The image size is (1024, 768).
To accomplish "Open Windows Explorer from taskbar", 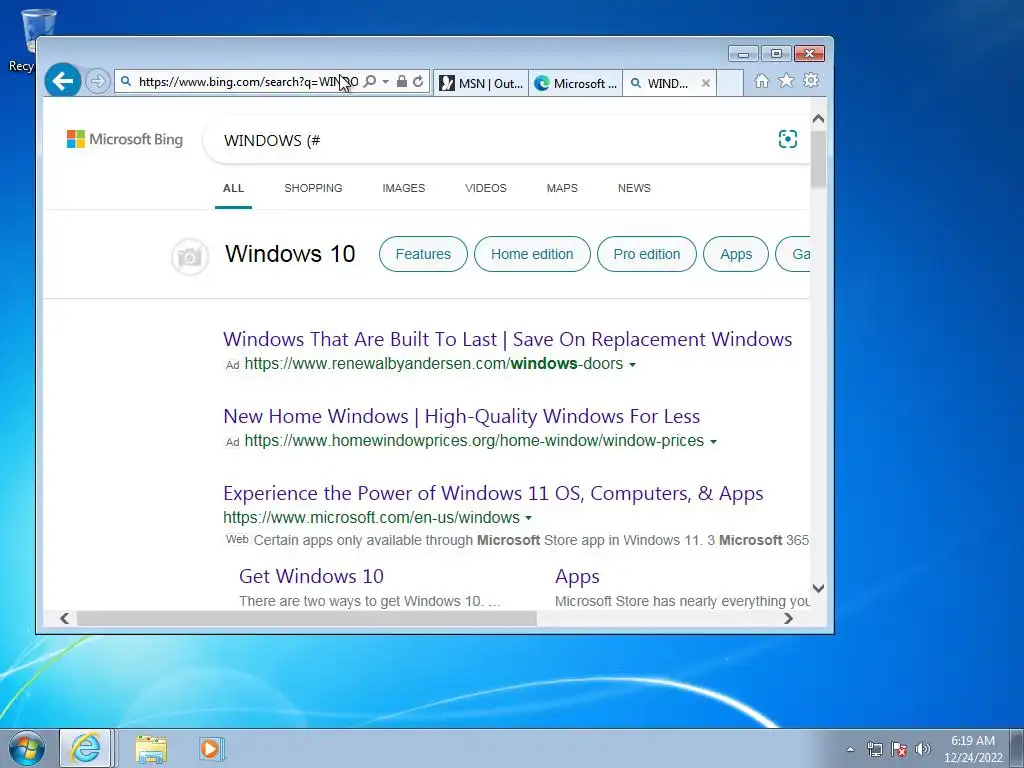I will tap(151, 749).
